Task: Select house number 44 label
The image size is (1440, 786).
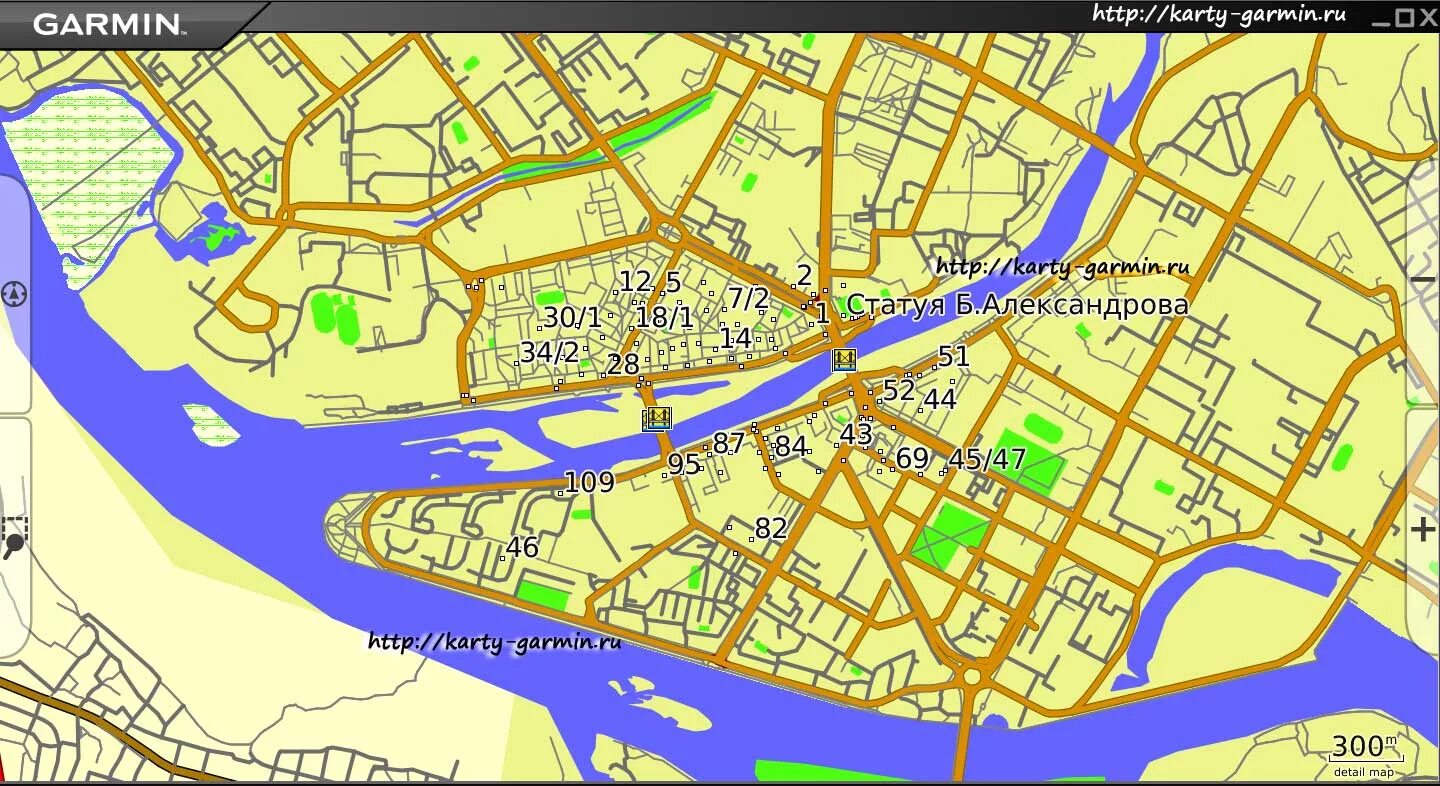Action: click(x=940, y=400)
